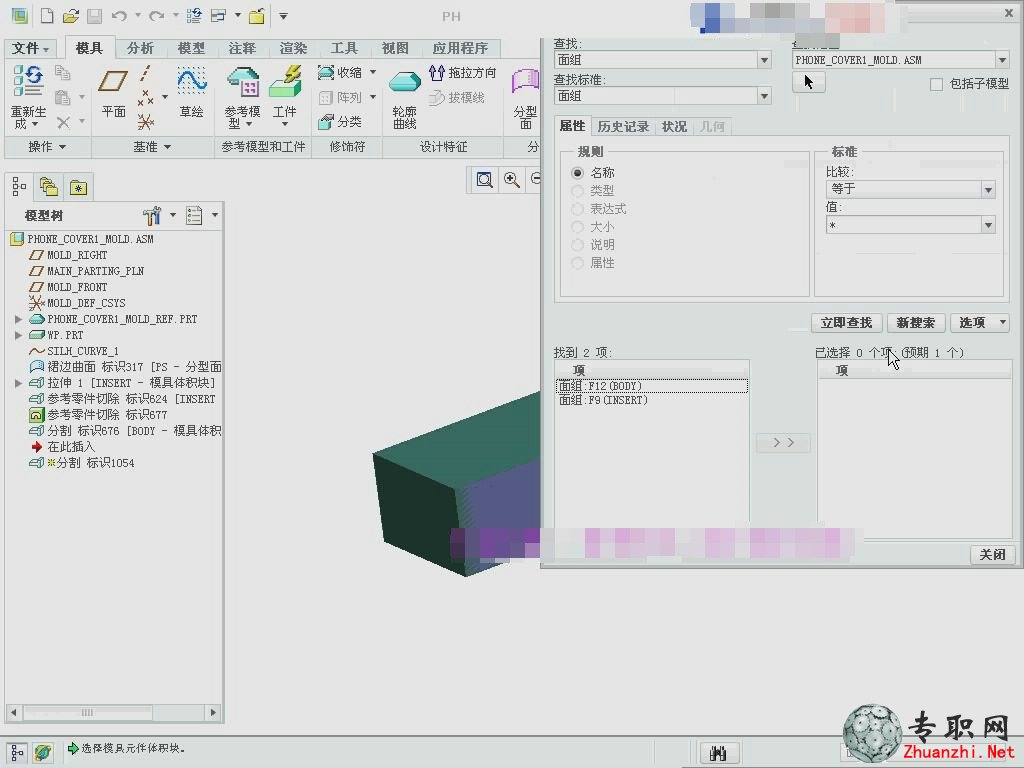This screenshot has width=1024, height=768.
Task: Click the model tree settings hammer icon
Action: click(x=152, y=216)
